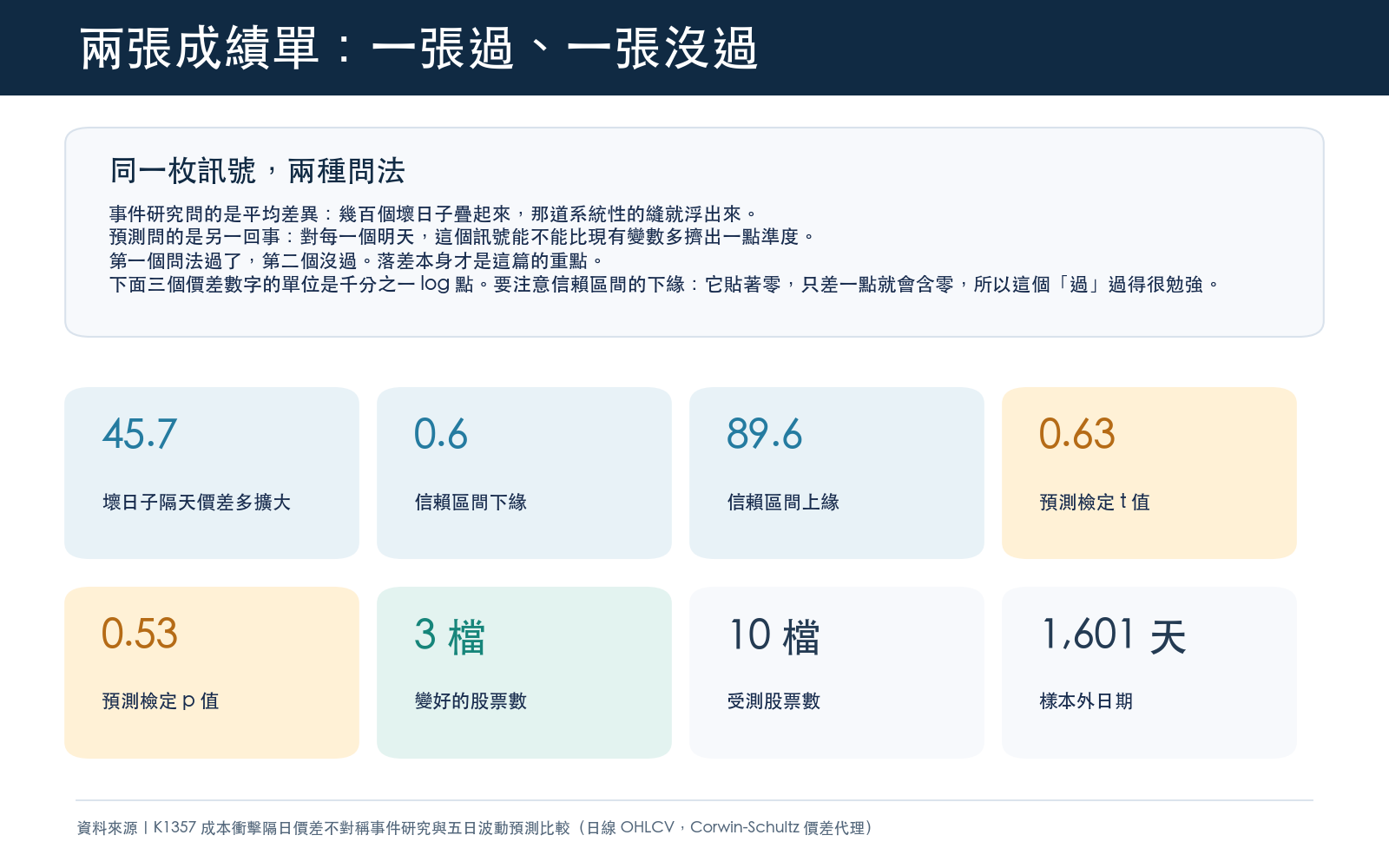Select the line beginning '下面三個價差數字的單位'

click(x=665, y=284)
